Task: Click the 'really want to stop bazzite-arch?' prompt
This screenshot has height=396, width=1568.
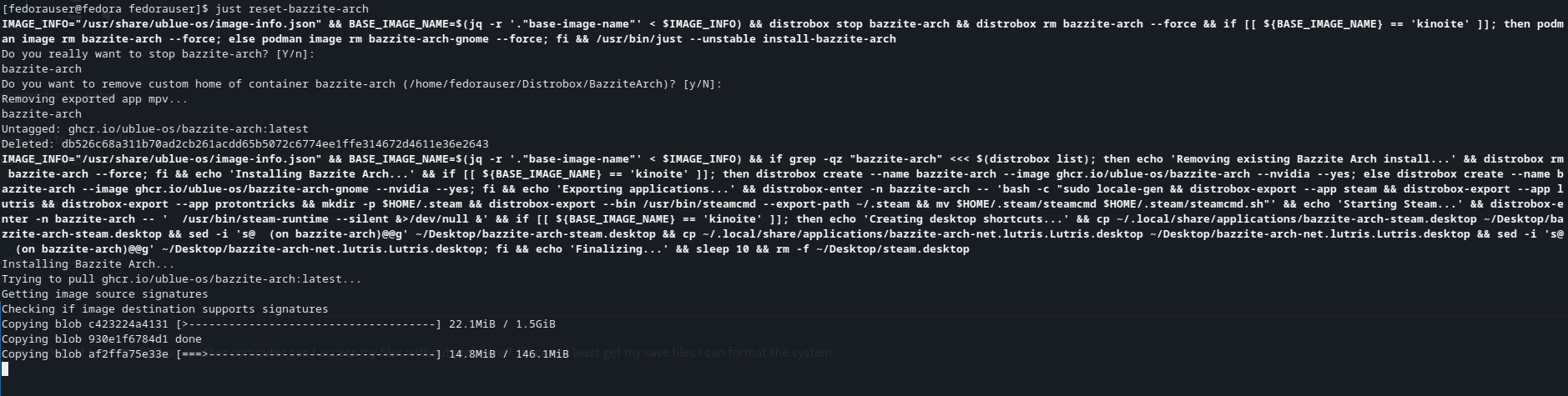Action: 159,54
